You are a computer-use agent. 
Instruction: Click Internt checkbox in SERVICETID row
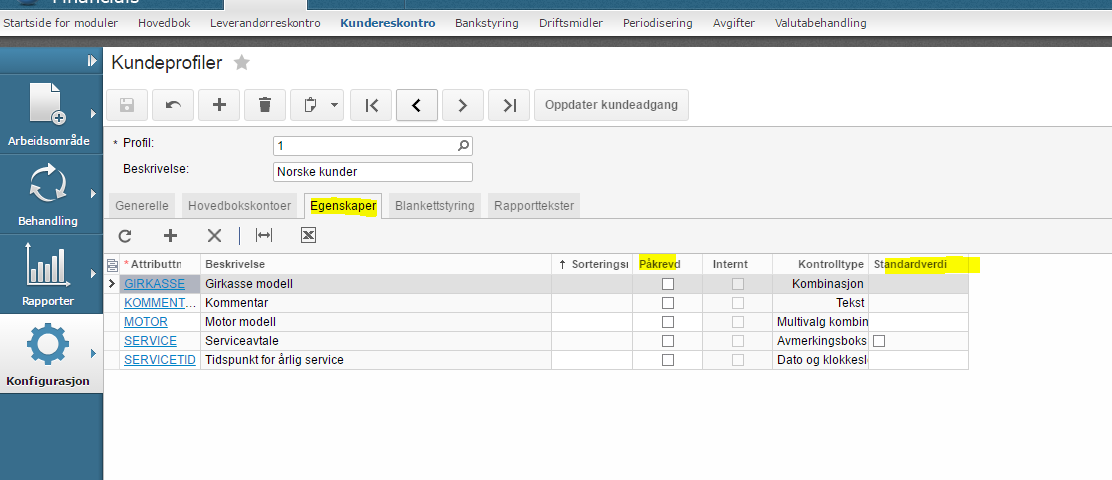[x=738, y=360]
